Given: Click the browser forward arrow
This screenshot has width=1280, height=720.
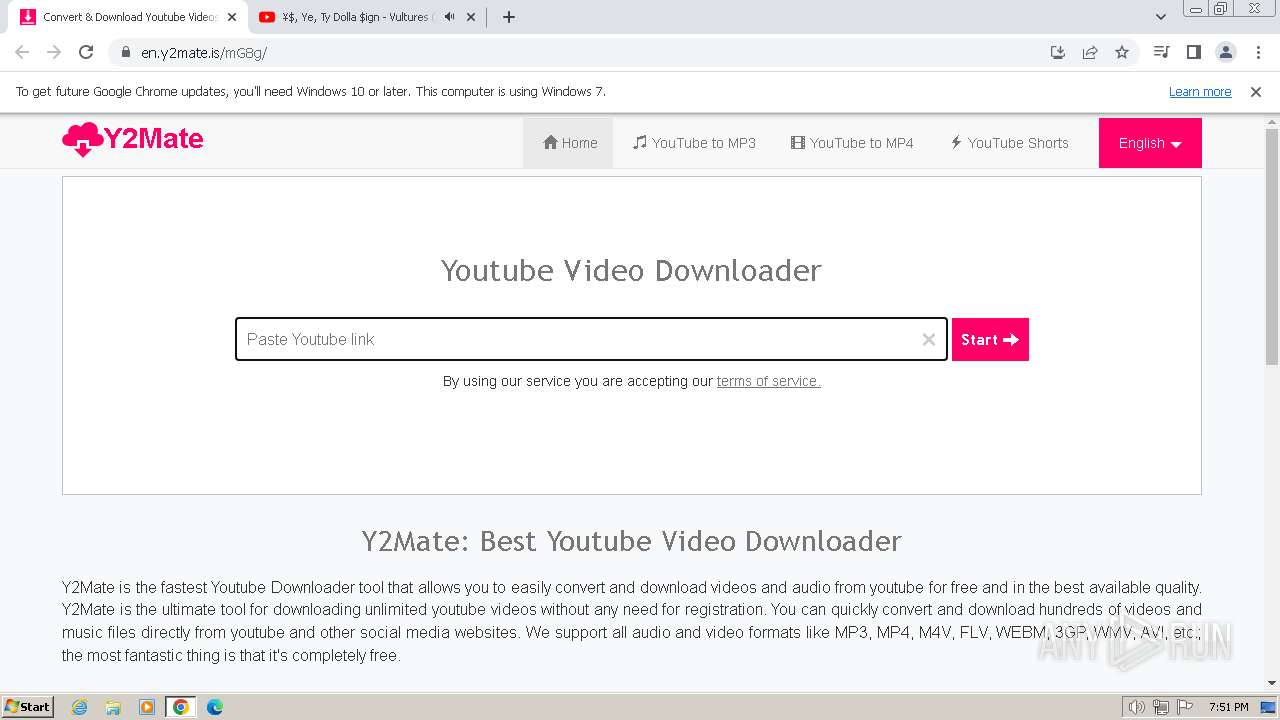Looking at the screenshot, I should [x=54, y=52].
